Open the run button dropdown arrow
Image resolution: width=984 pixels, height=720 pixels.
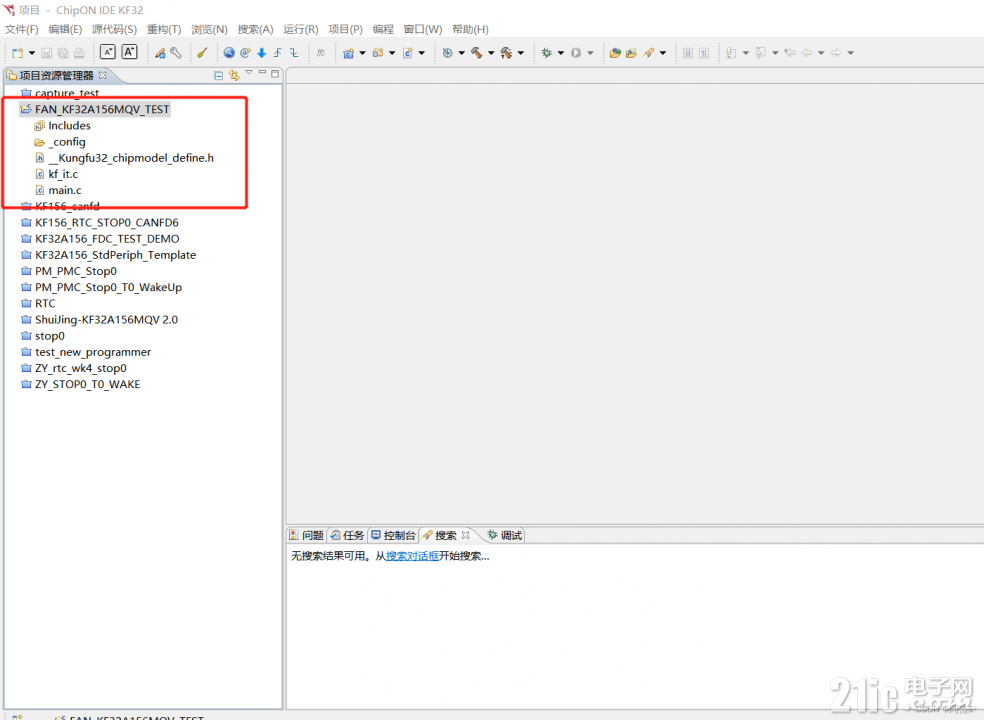pyautogui.click(x=590, y=53)
